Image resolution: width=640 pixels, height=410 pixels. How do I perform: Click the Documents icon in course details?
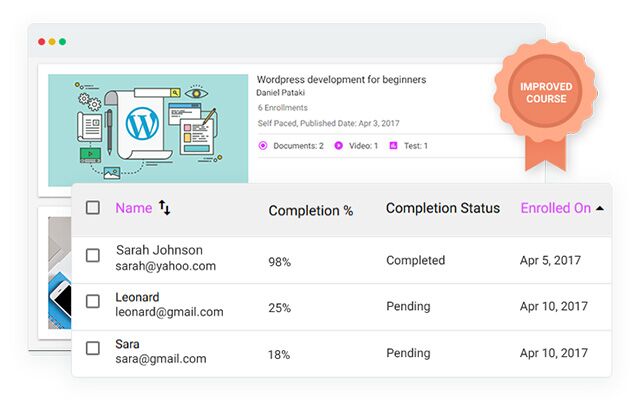[x=263, y=145]
